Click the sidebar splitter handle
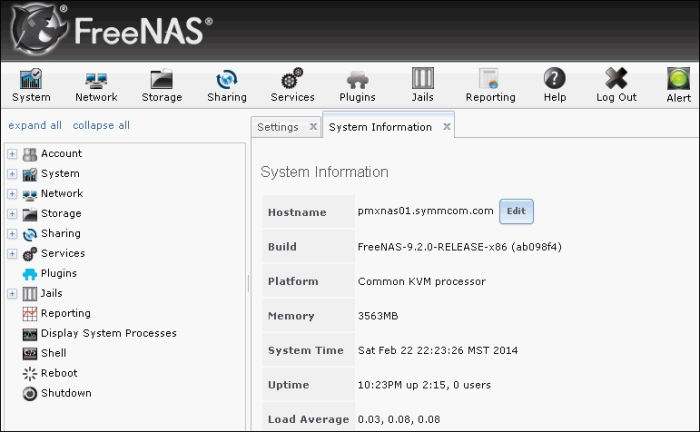700x432 pixels. 248,283
